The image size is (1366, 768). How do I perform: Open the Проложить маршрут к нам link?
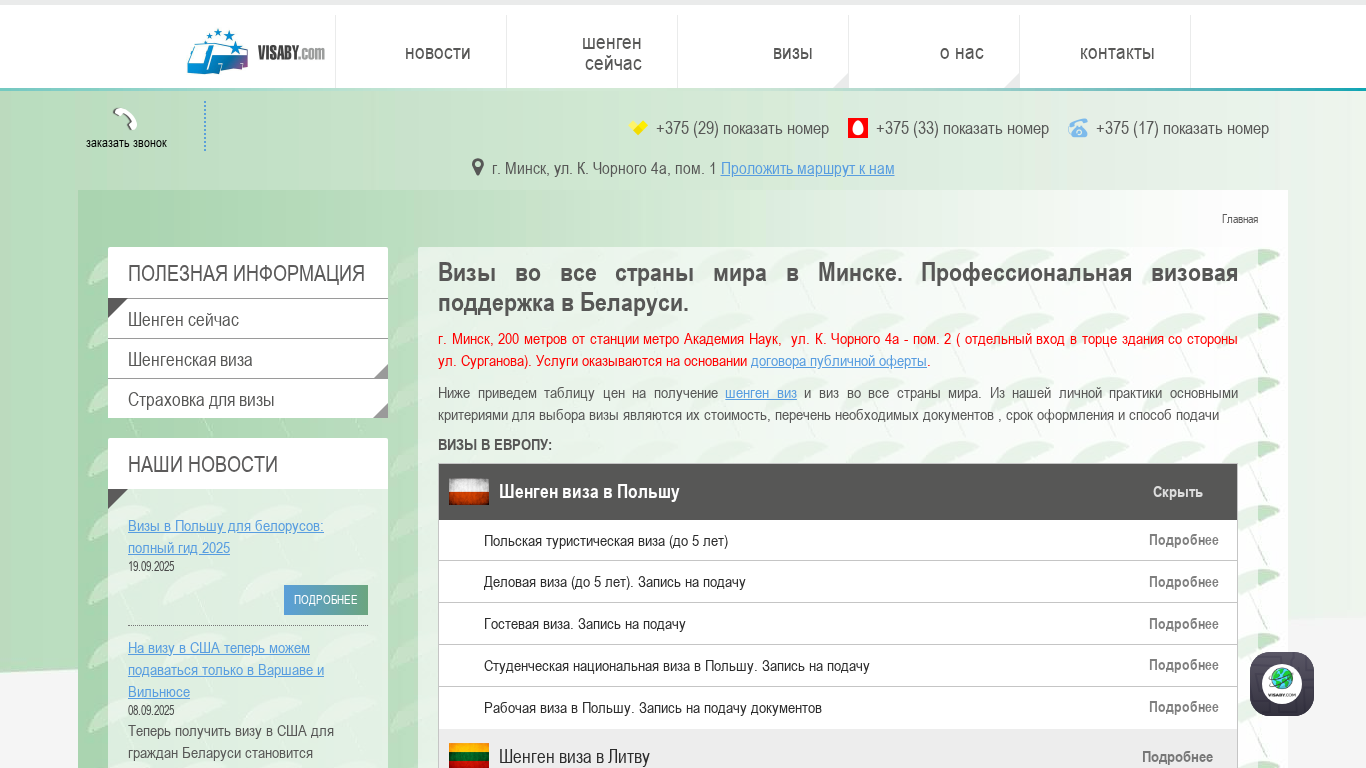pos(807,168)
